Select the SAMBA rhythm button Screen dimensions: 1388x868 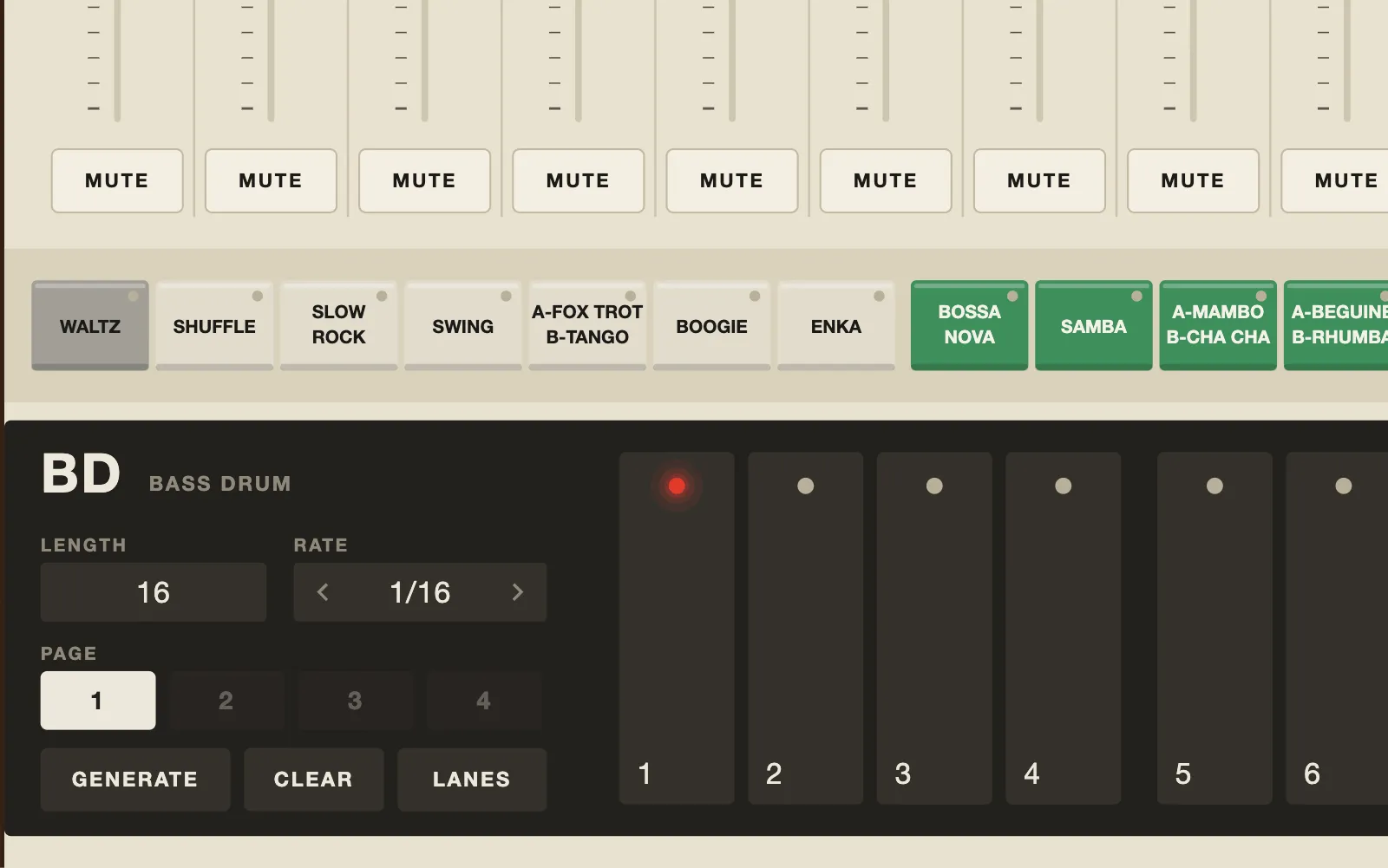point(1093,326)
